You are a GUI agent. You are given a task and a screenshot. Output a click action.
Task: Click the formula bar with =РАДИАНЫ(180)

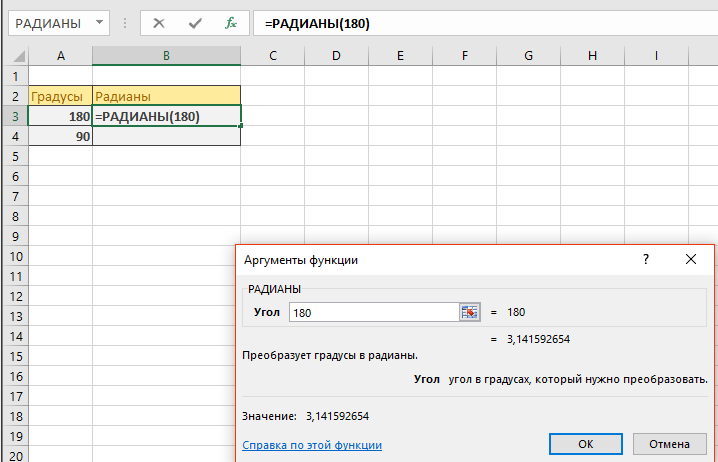pos(485,23)
